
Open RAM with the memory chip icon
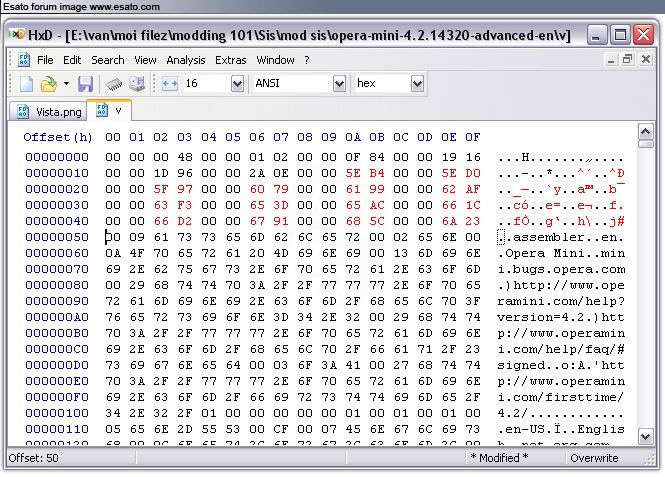[x=114, y=84]
